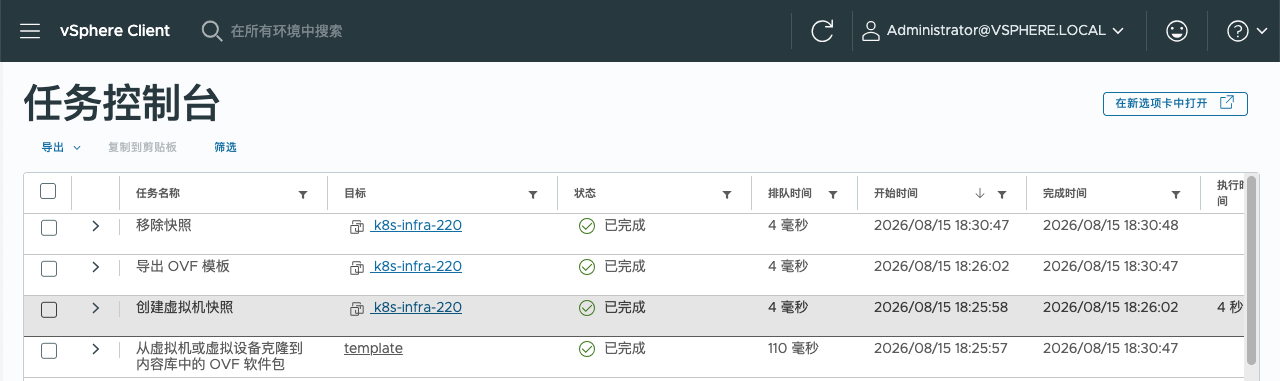Click completed status icon in template row

pyautogui.click(x=587, y=349)
